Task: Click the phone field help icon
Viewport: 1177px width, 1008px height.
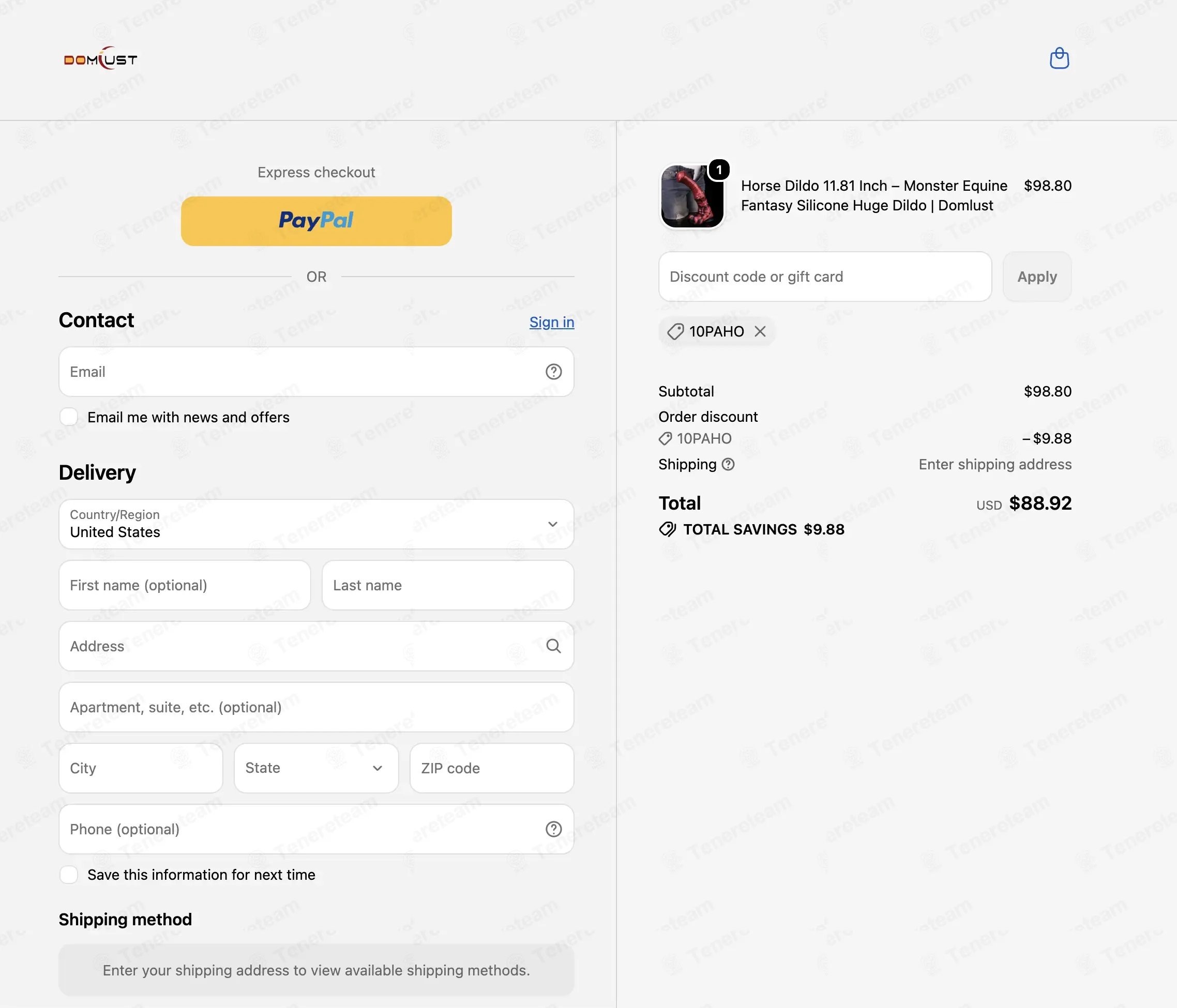Action: click(x=553, y=829)
